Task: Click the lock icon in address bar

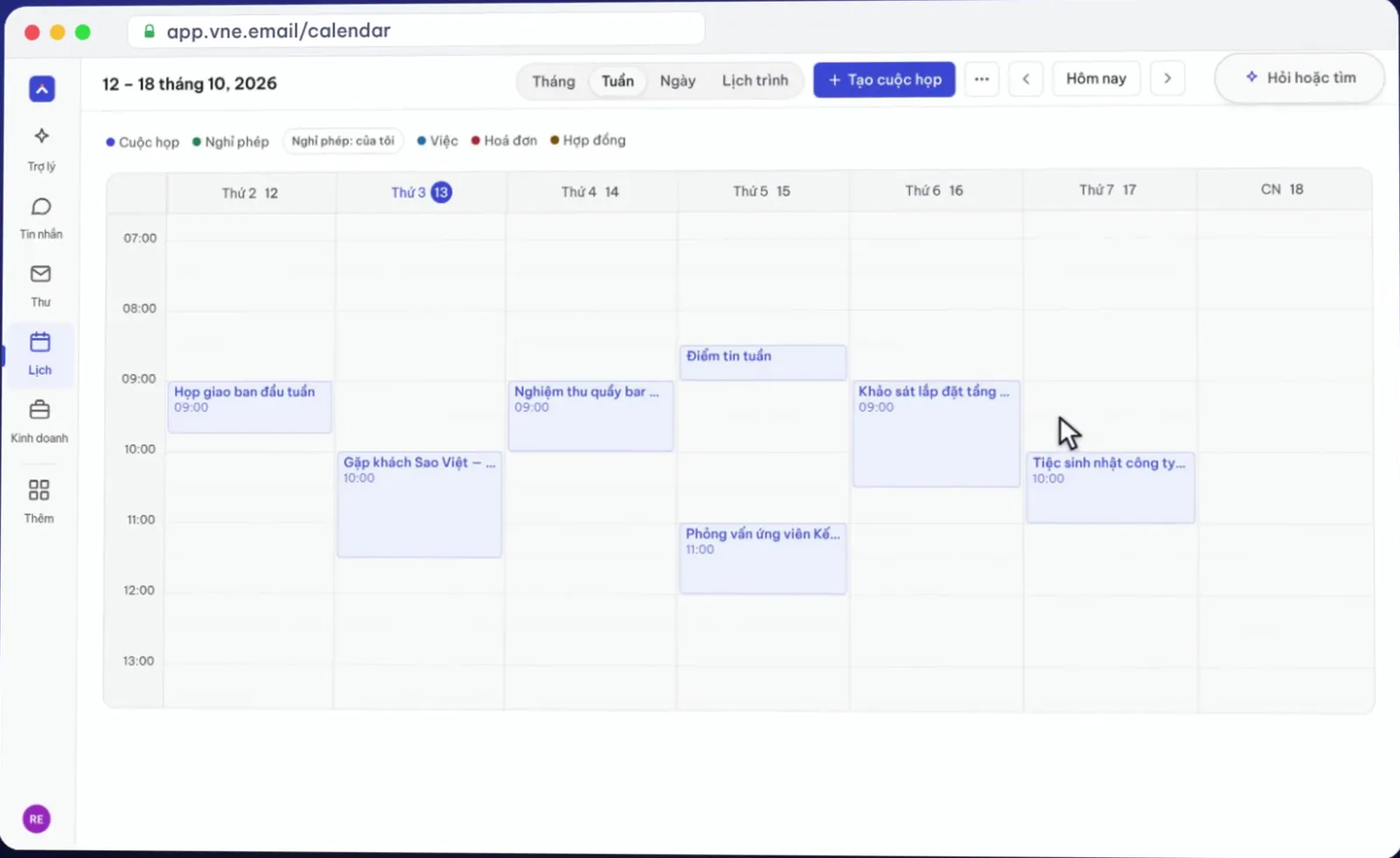Action: tap(150, 31)
